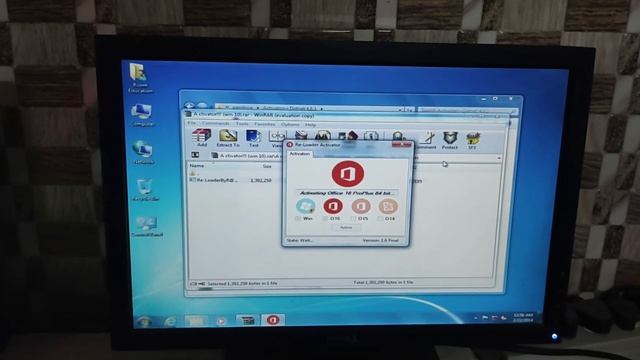Click the Size column header in WinRAR
The height and width of the screenshot is (360, 640).
267,166
